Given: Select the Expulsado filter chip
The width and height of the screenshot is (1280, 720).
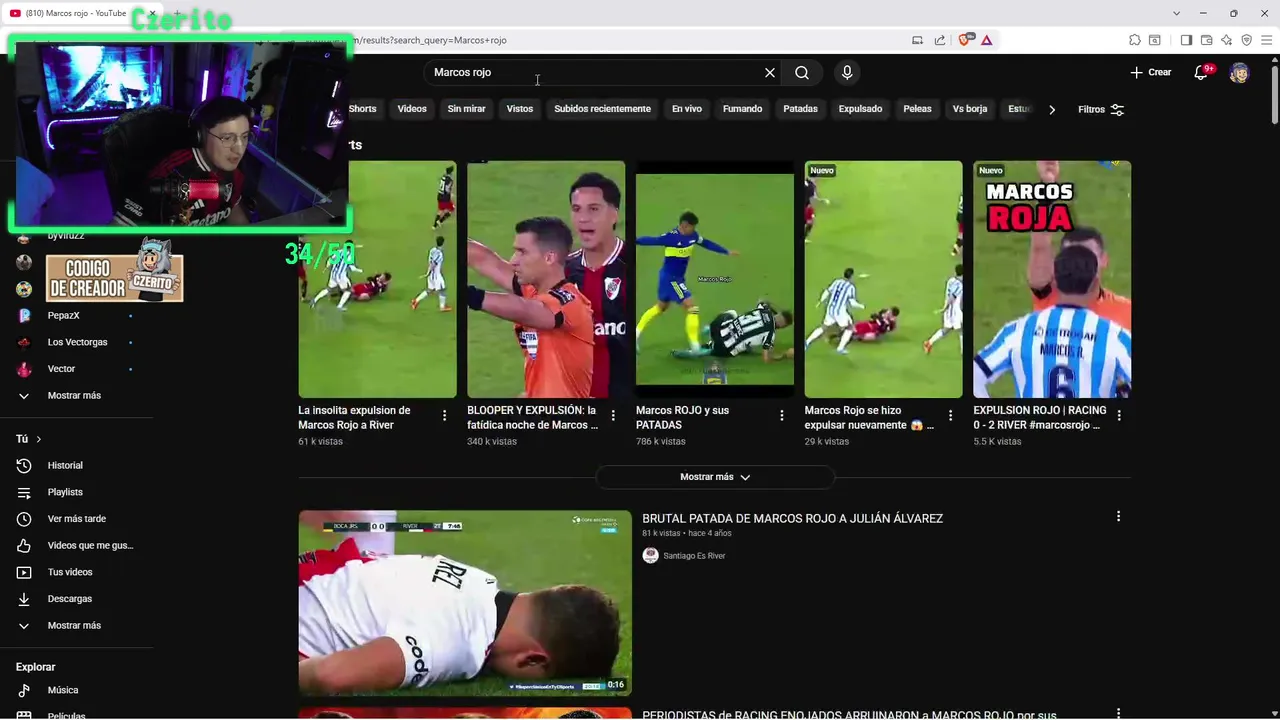Looking at the screenshot, I should coord(860,109).
